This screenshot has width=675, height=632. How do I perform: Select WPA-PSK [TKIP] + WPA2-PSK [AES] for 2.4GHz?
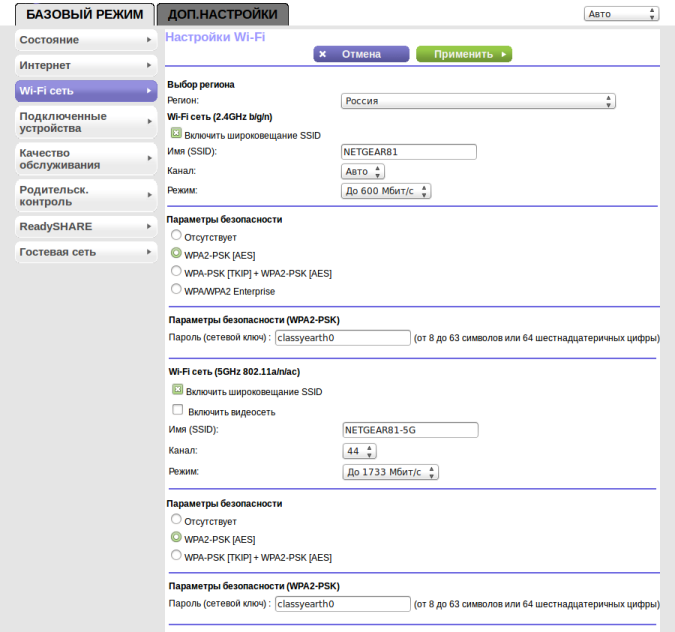point(176,271)
